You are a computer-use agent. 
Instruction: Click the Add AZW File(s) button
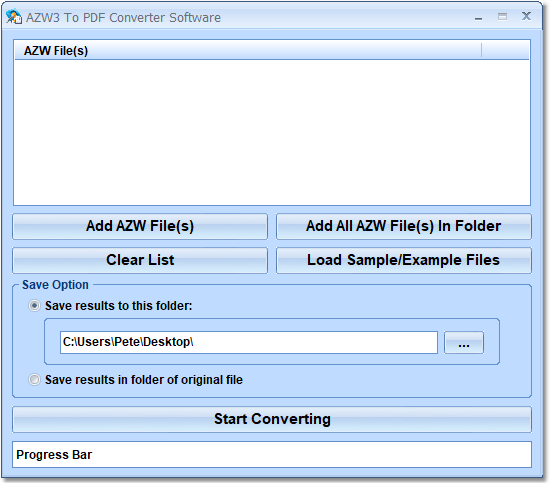click(x=140, y=226)
